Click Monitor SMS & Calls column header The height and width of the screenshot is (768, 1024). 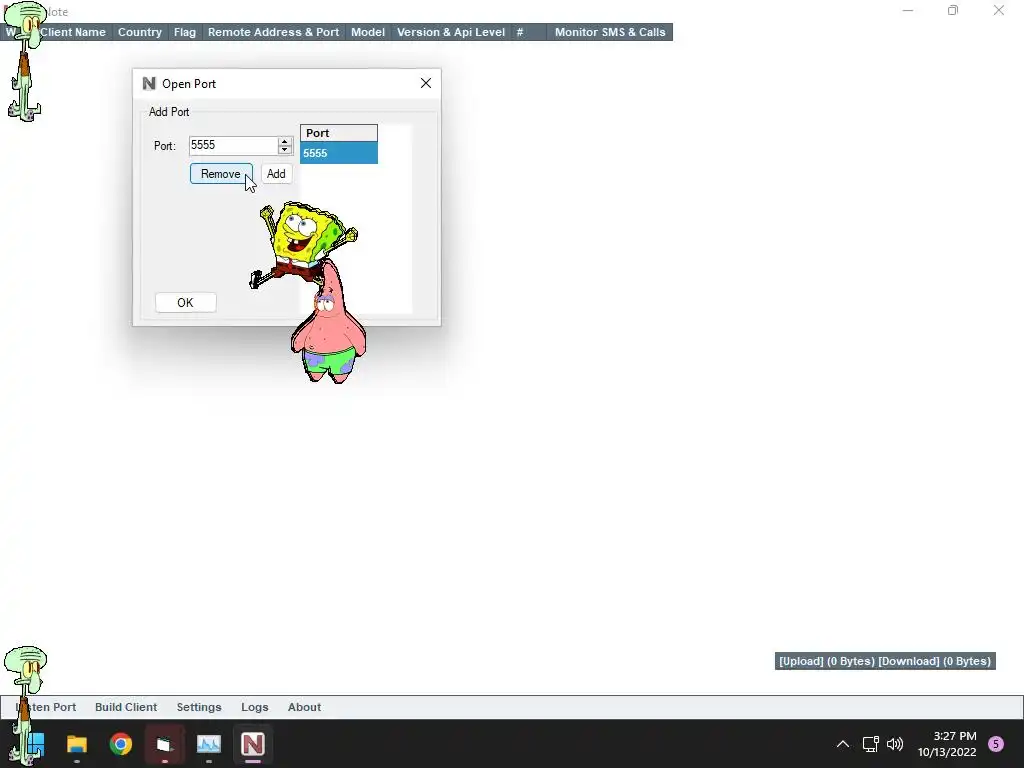click(610, 32)
